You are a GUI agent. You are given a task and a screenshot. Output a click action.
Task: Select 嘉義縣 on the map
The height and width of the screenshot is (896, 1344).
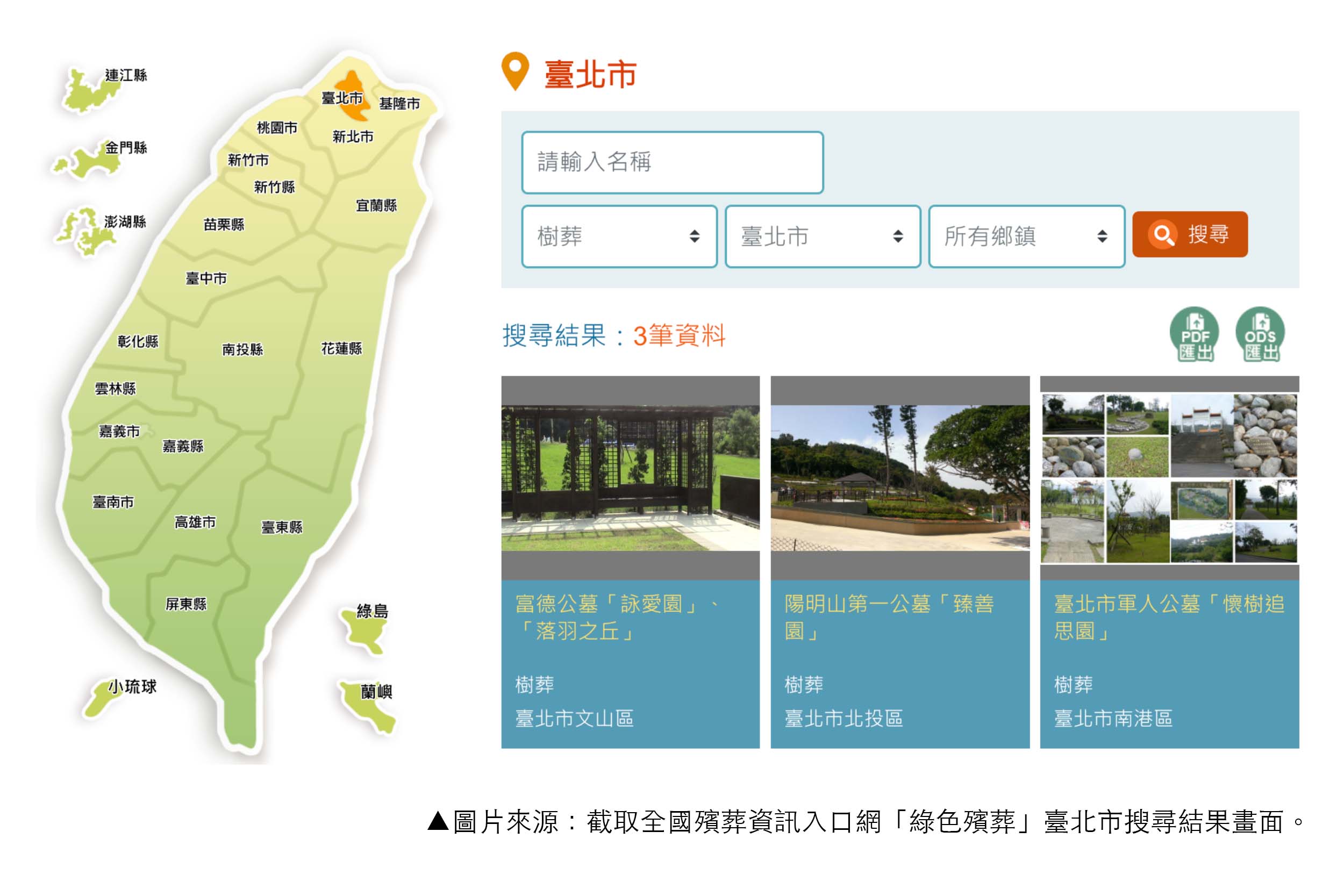[183, 446]
